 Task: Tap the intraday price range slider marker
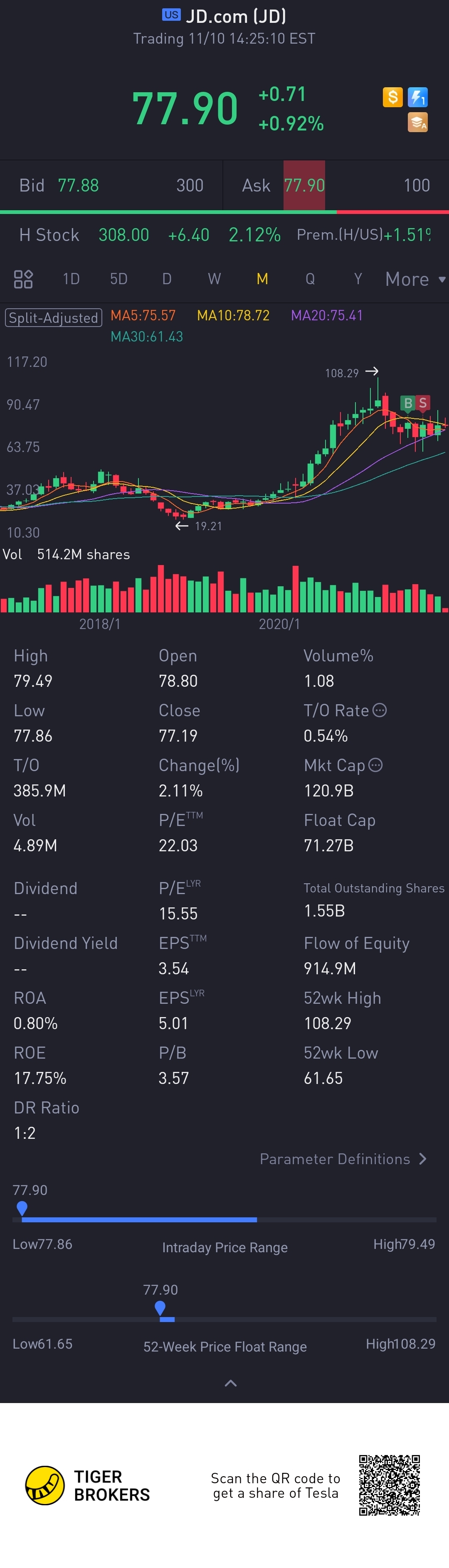pos(22,1208)
